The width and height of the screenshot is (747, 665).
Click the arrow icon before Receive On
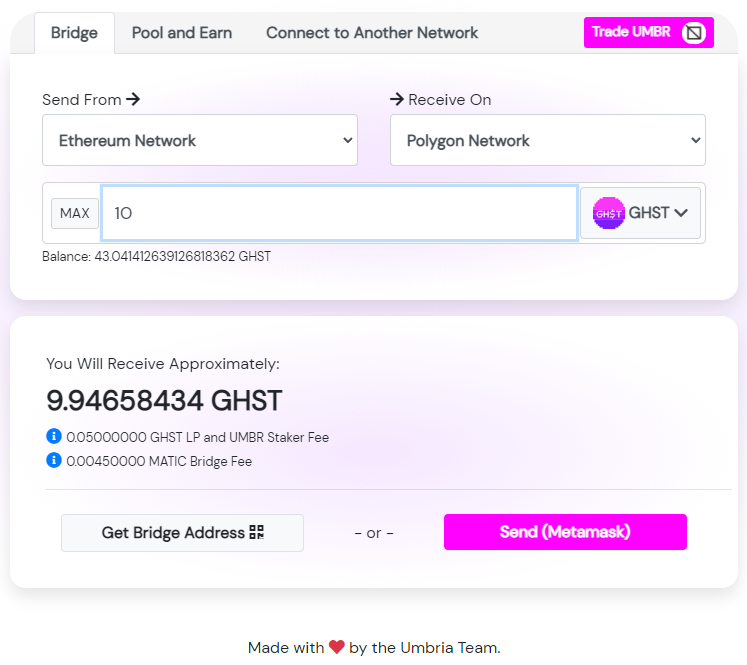click(397, 99)
